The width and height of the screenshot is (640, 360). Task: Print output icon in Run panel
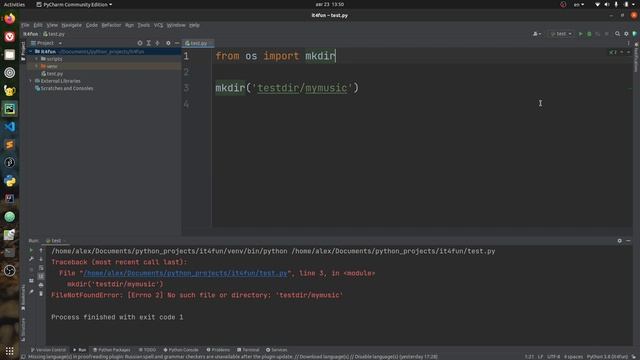[41, 285]
